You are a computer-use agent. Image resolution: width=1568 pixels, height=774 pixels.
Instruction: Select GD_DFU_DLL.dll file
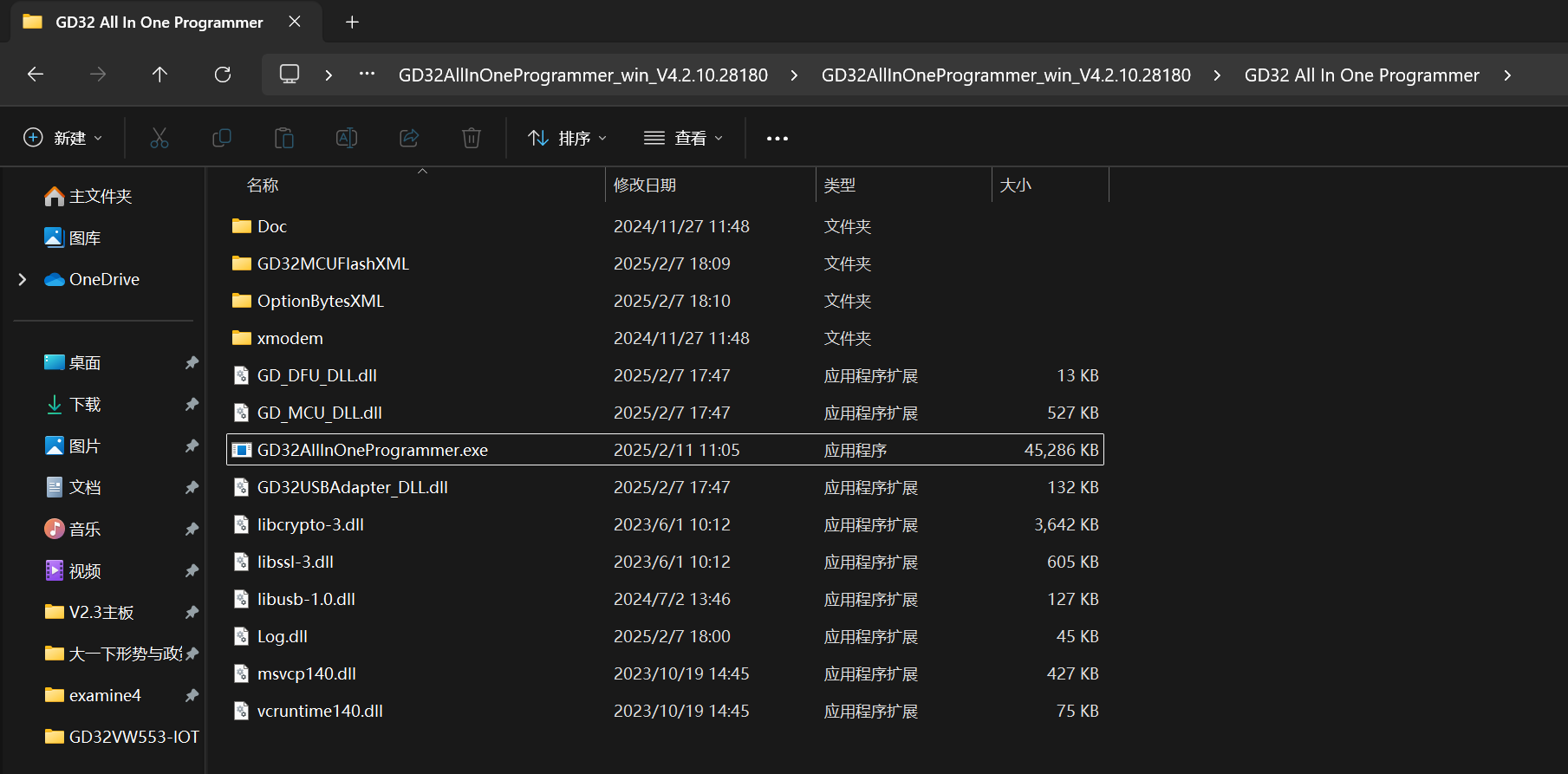pos(665,375)
